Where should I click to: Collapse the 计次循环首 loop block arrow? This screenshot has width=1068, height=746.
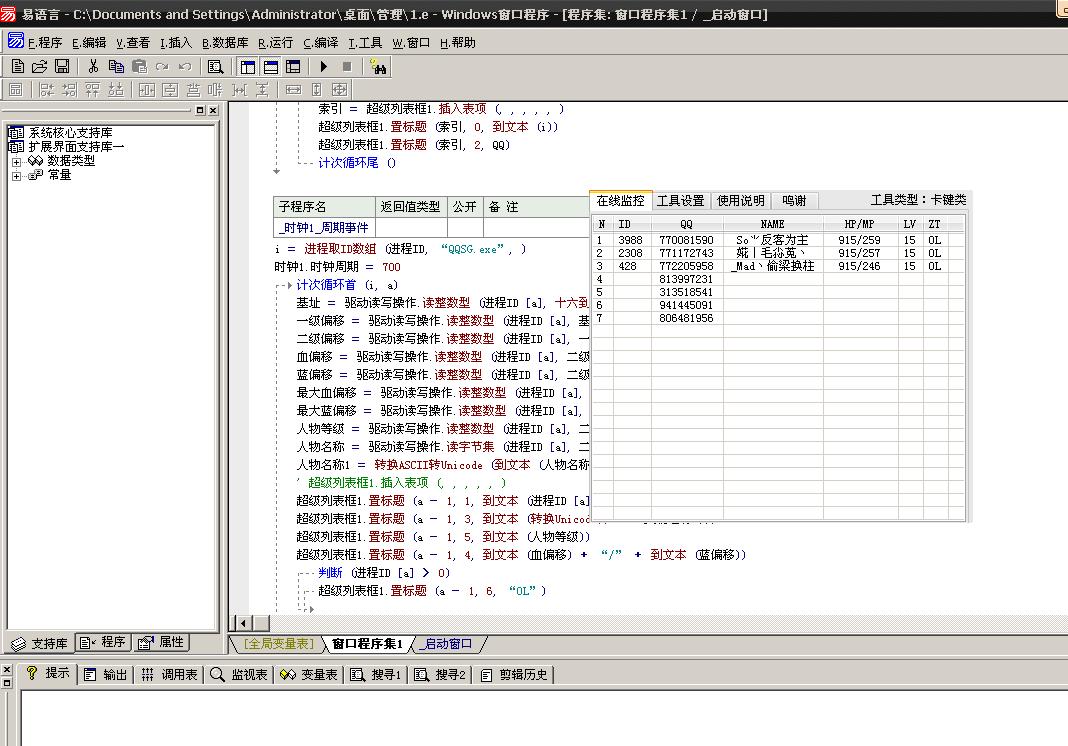coord(289,285)
